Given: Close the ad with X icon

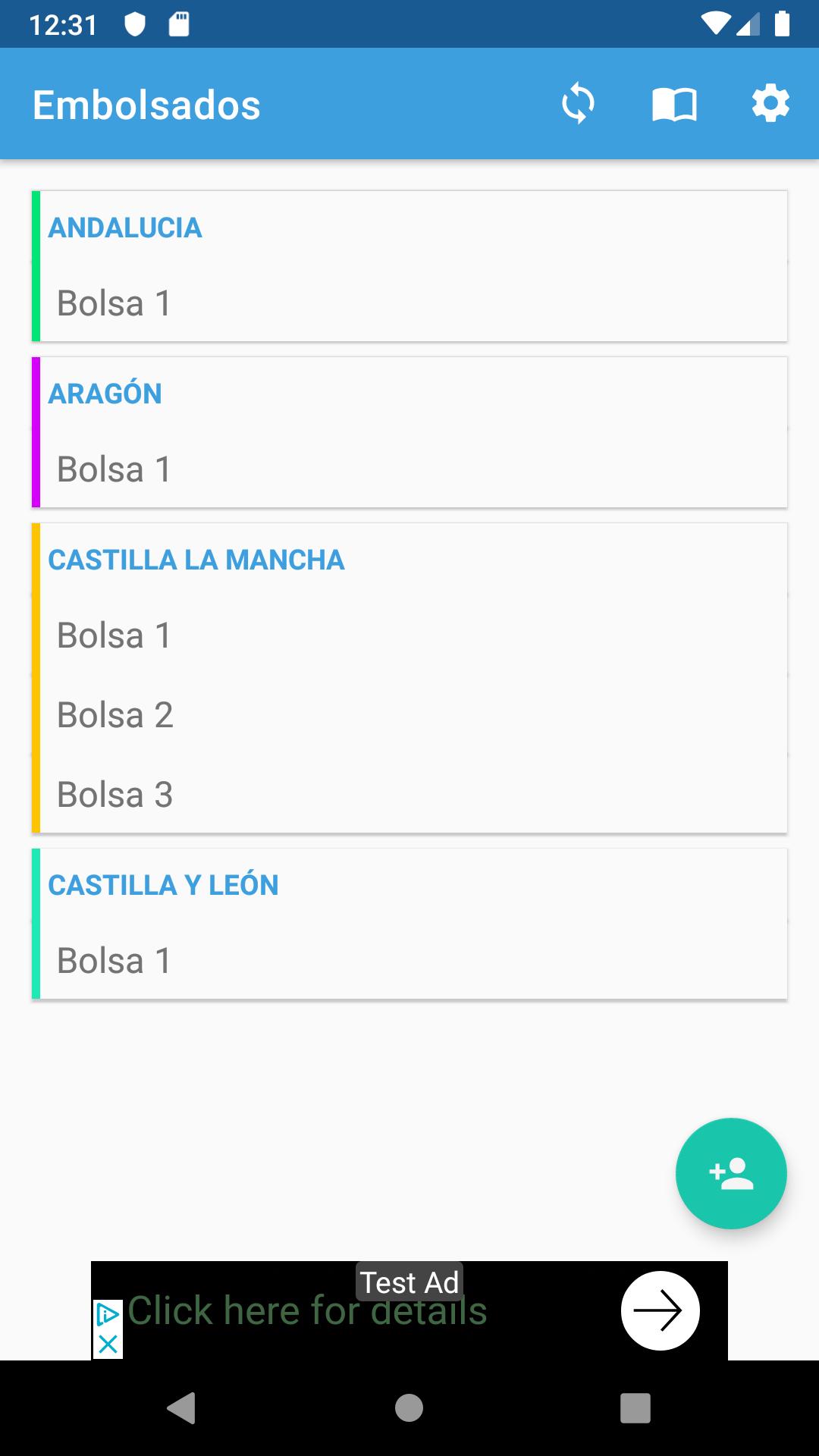Looking at the screenshot, I should pyautogui.click(x=108, y=1345).
